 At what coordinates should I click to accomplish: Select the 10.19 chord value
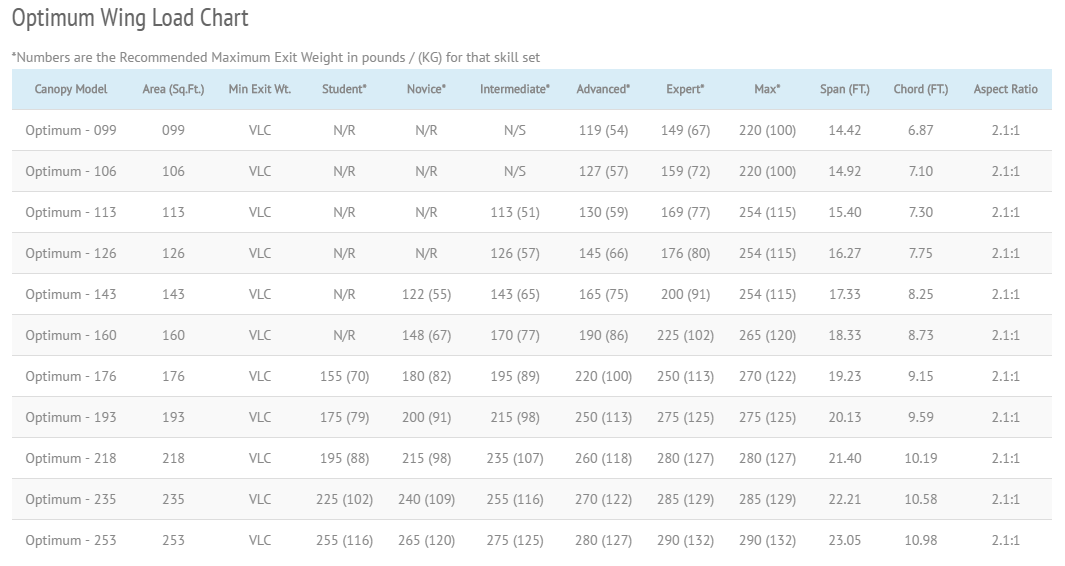click(920, 458)
